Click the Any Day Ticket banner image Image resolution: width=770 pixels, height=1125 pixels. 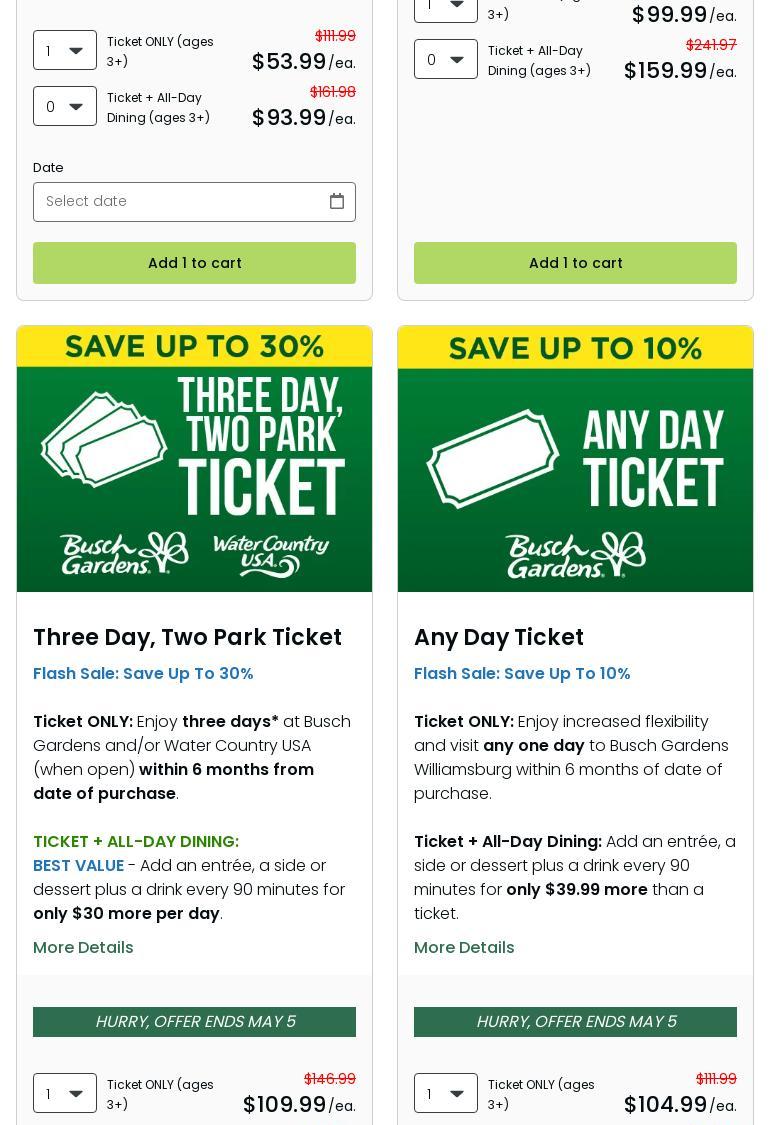575,459
